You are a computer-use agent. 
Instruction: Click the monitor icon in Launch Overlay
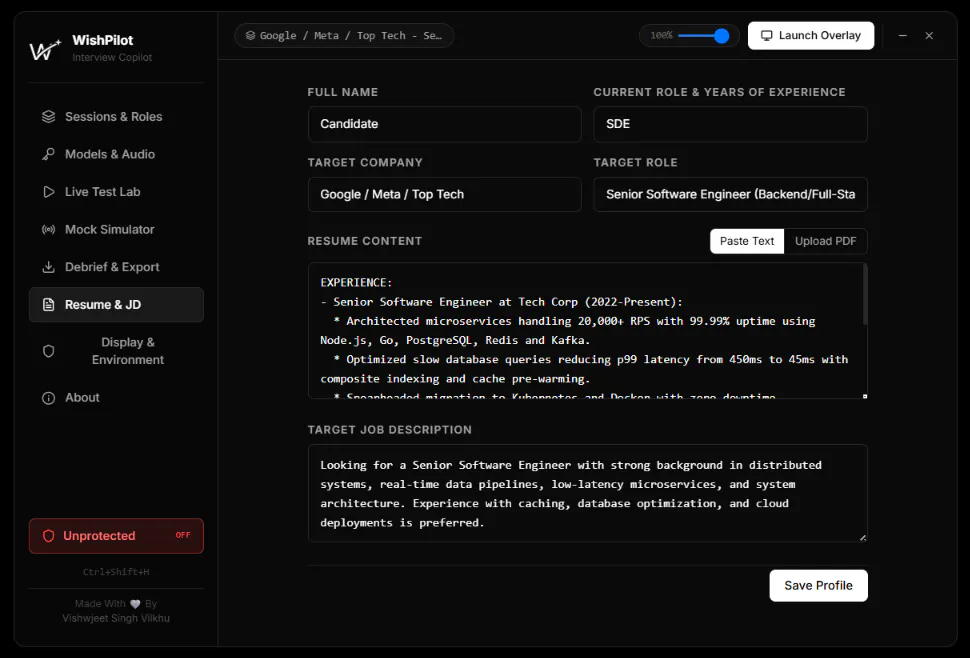(x=766, y=35)
